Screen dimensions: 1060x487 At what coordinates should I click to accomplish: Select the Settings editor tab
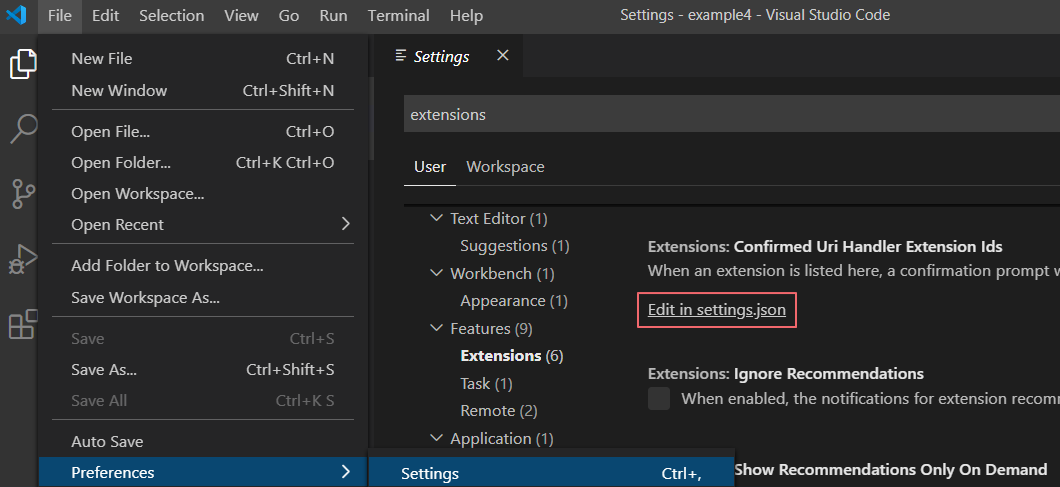pos(446,56)
